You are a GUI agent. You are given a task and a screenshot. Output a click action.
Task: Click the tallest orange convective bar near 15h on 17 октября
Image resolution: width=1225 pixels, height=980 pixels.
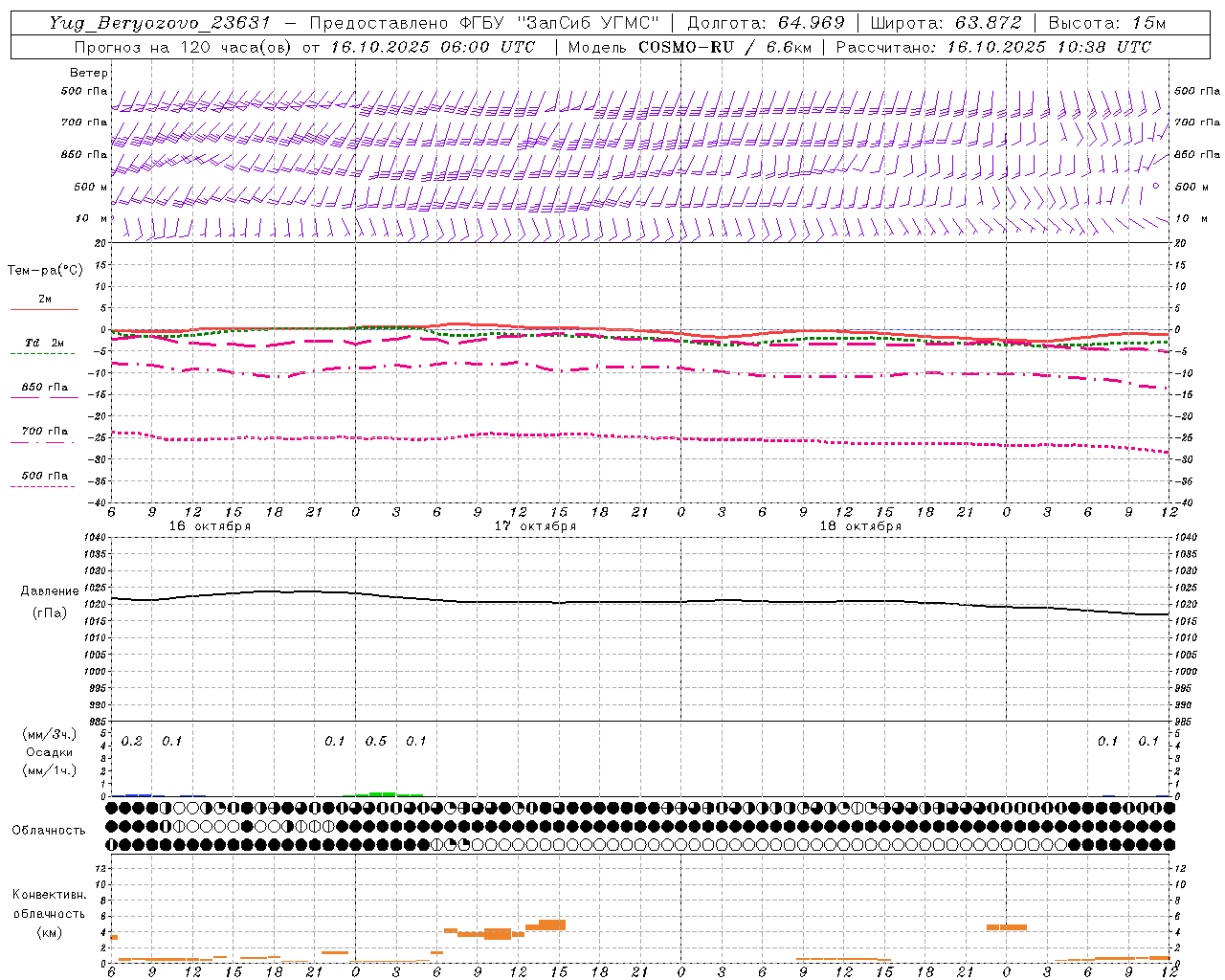552,924
